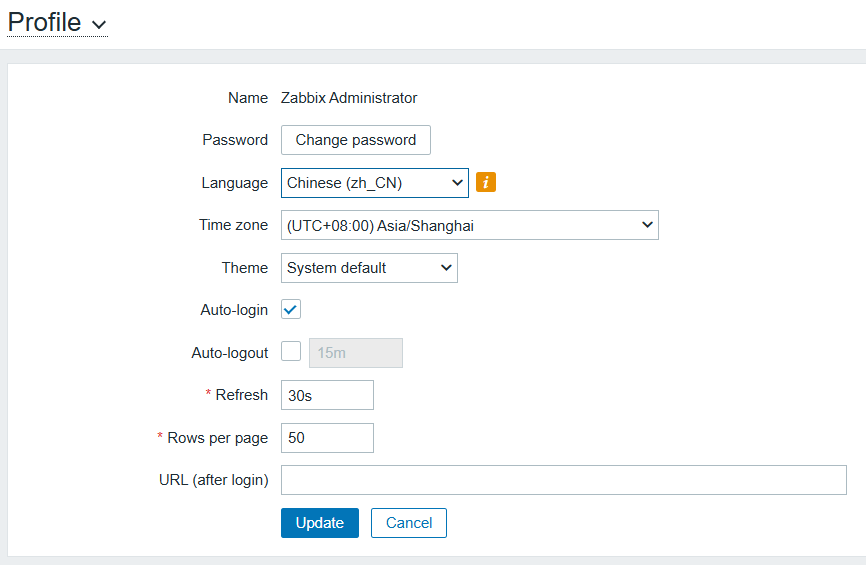
Task: Enable the Auto-logout checkbox
Action: [291, 351]
